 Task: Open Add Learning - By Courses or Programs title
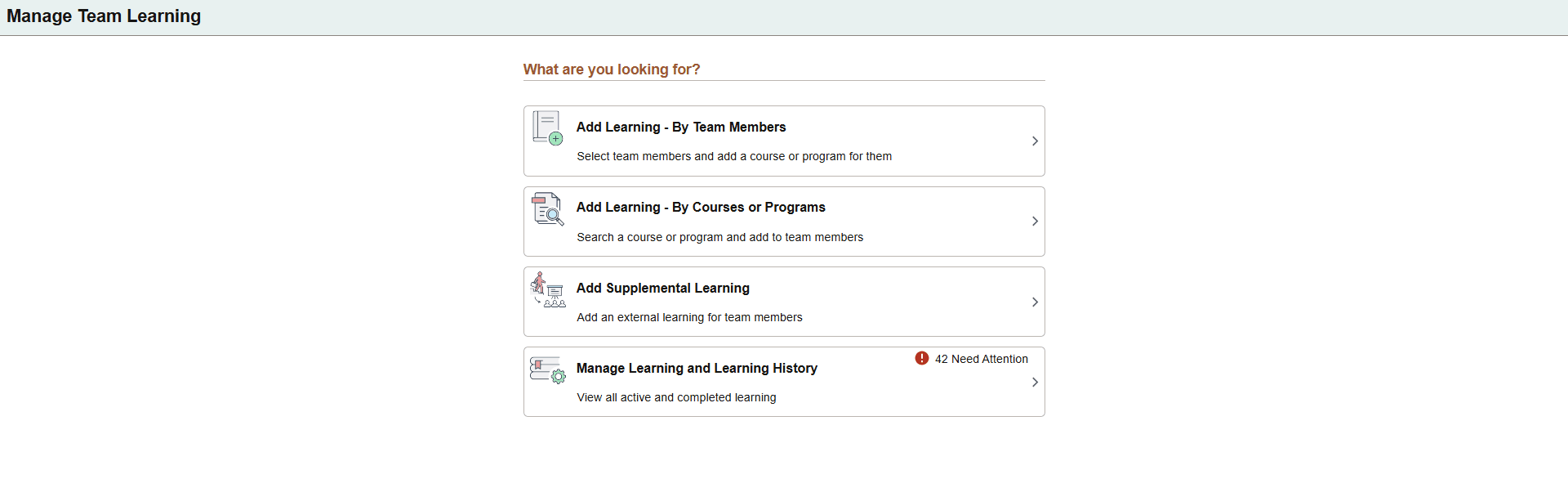pos(701,208)
